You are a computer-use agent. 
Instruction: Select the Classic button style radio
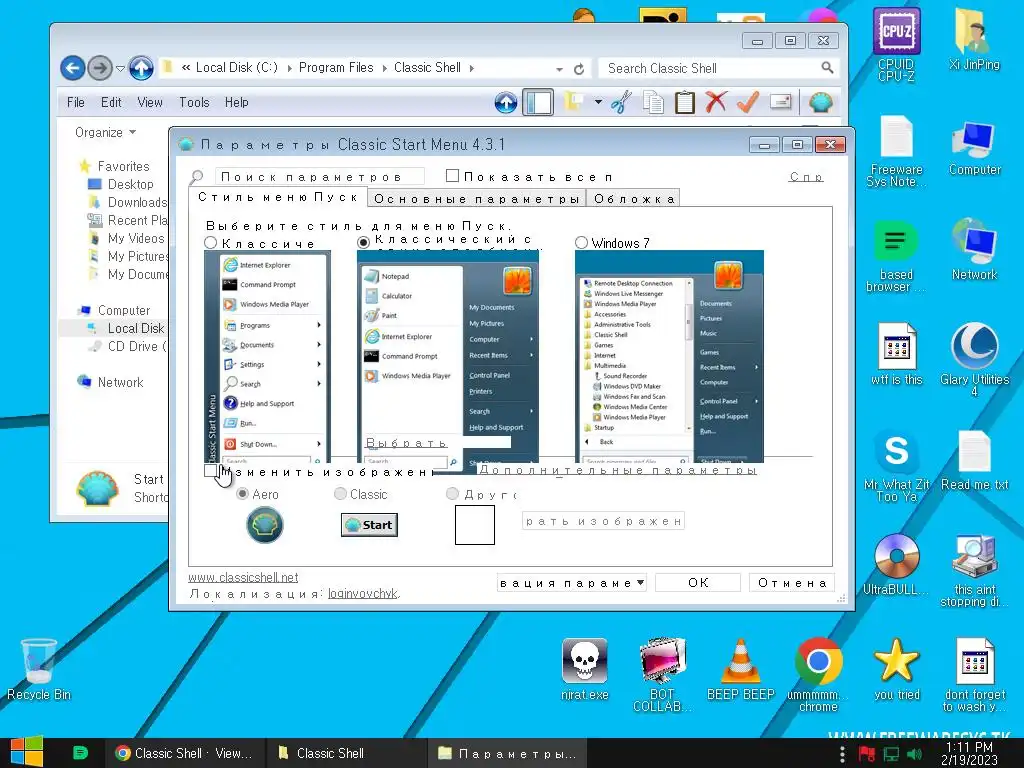340,494
